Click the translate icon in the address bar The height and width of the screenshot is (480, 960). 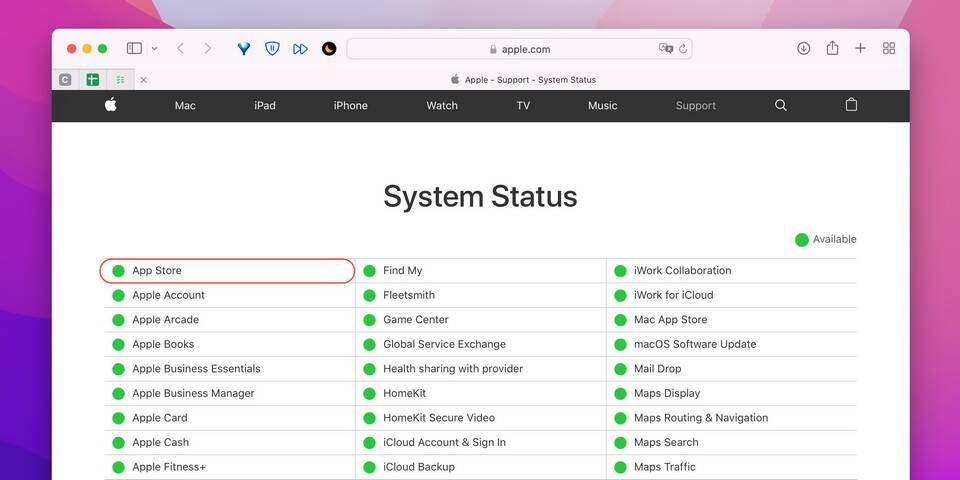(666, 48)
